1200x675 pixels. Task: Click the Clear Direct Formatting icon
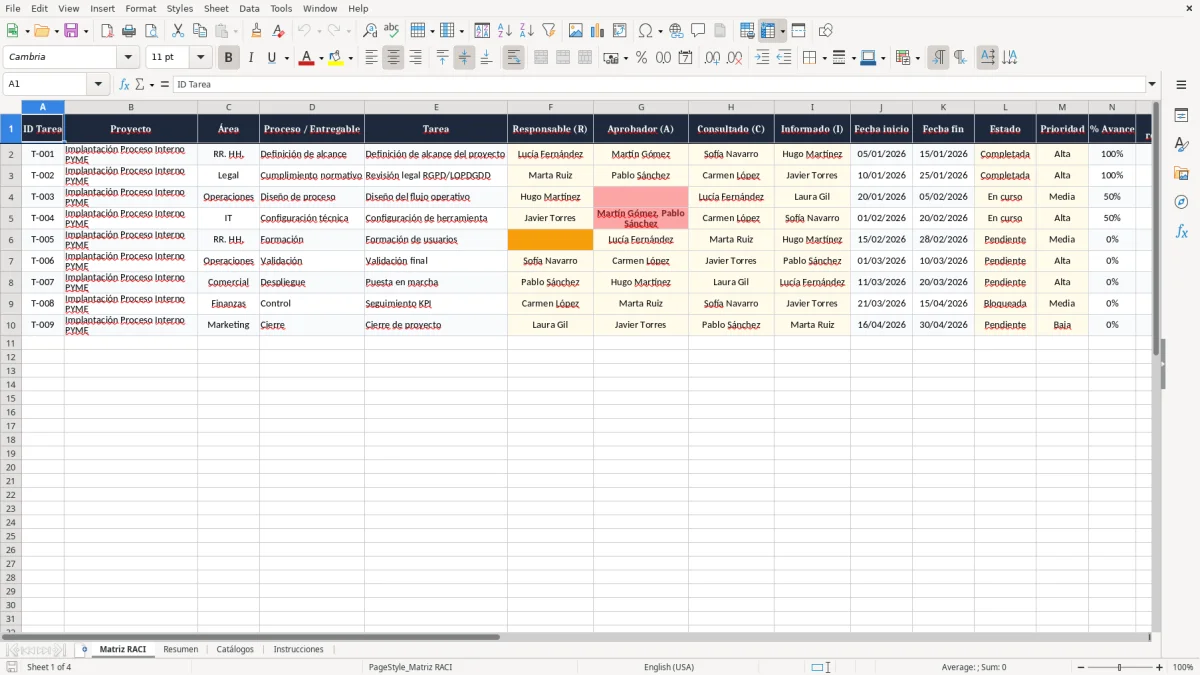tap(279, 31)
